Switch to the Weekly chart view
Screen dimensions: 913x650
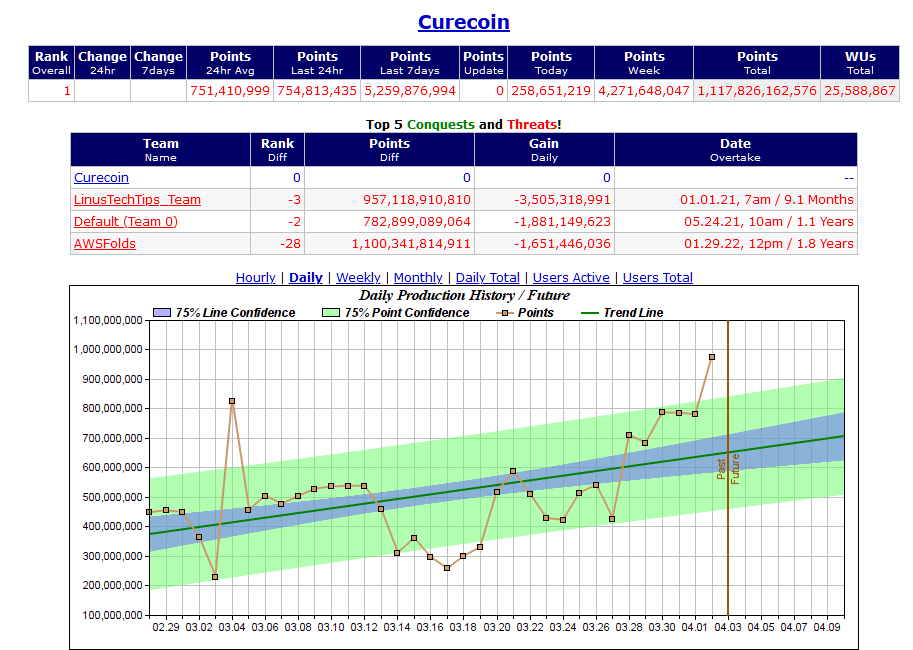[x=358, y=277]
